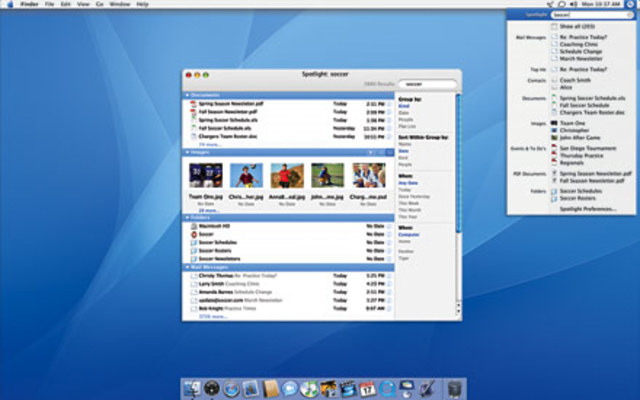Open the Trash in the Dock

[x=454, y=389]
